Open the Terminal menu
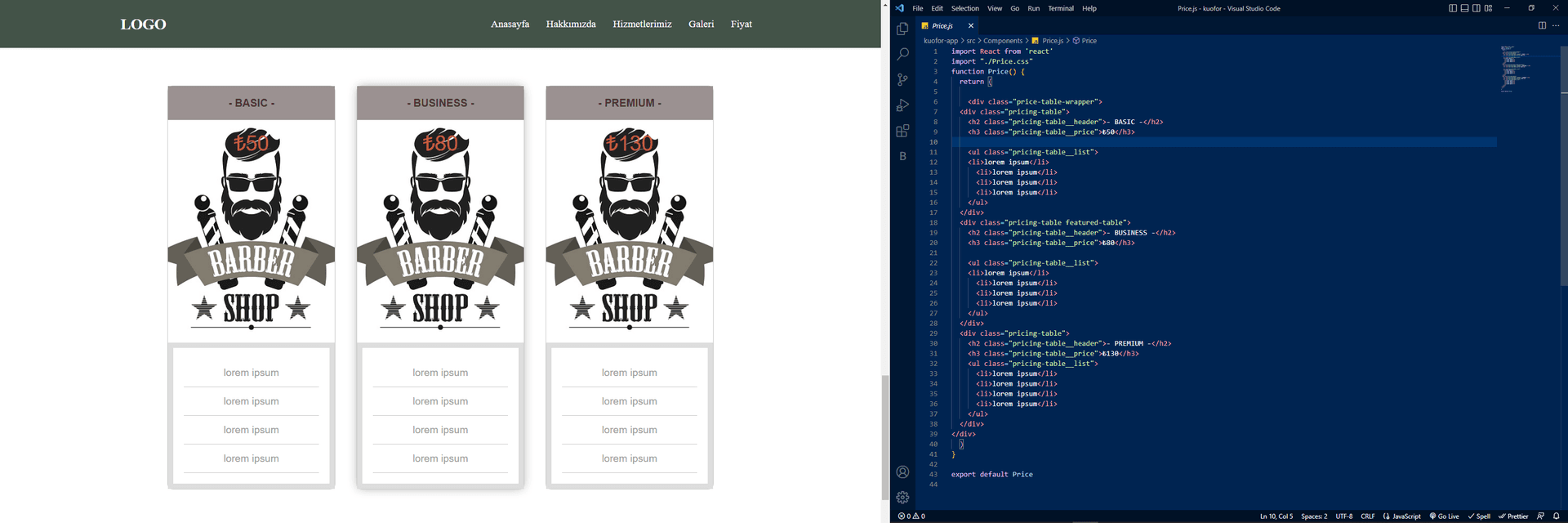Image resolution: width=1568 pixels, height=523 pixels. pyautogui.click(x=1060, y=8)
